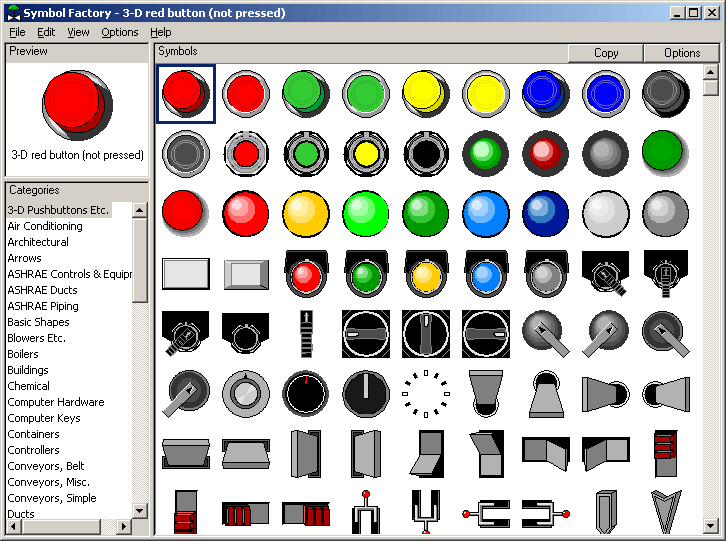Image resolution: width=726 pixels, height=541 pixels.
Task: Select the 3-D Pushbuttons Etc. category
Action: (x=58, y=210)
